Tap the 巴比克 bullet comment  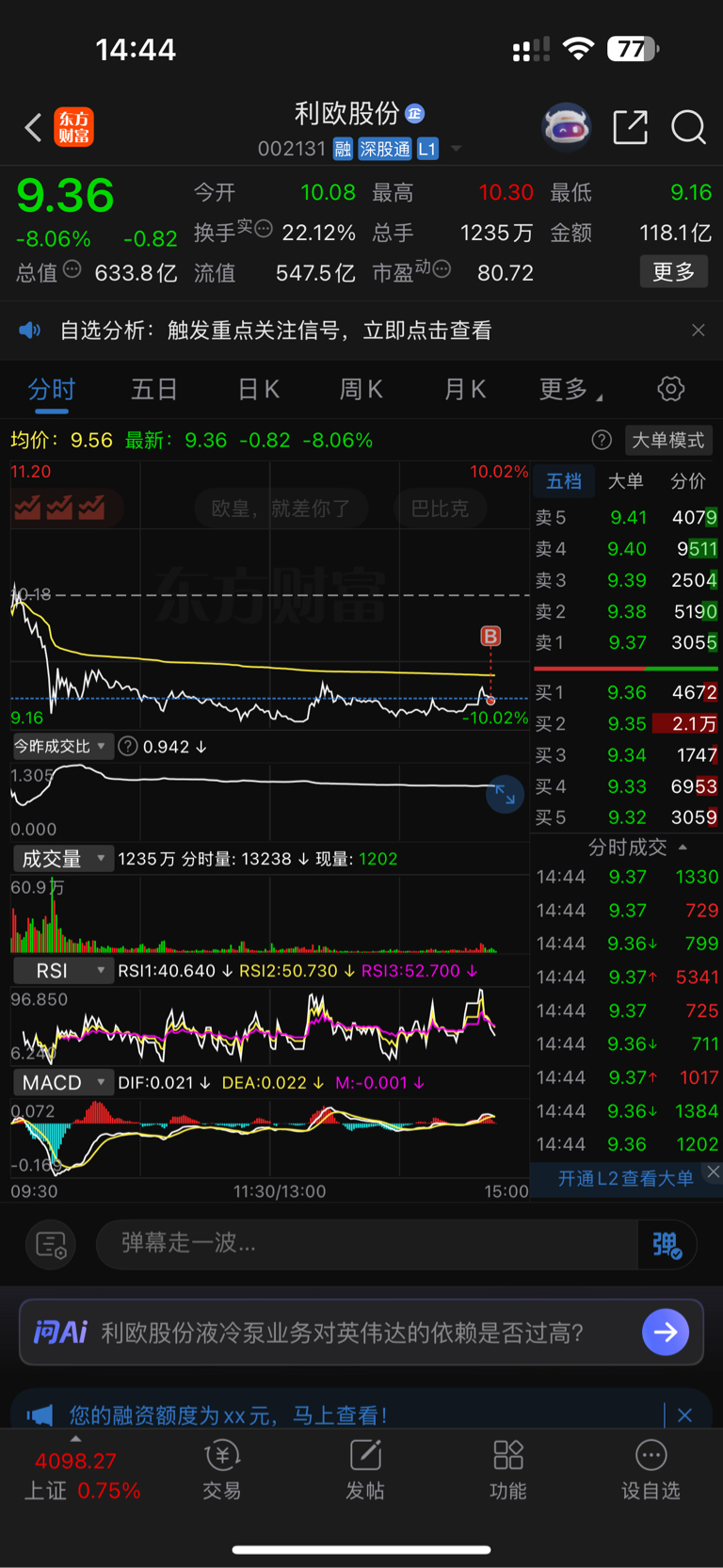pos(440,509)
